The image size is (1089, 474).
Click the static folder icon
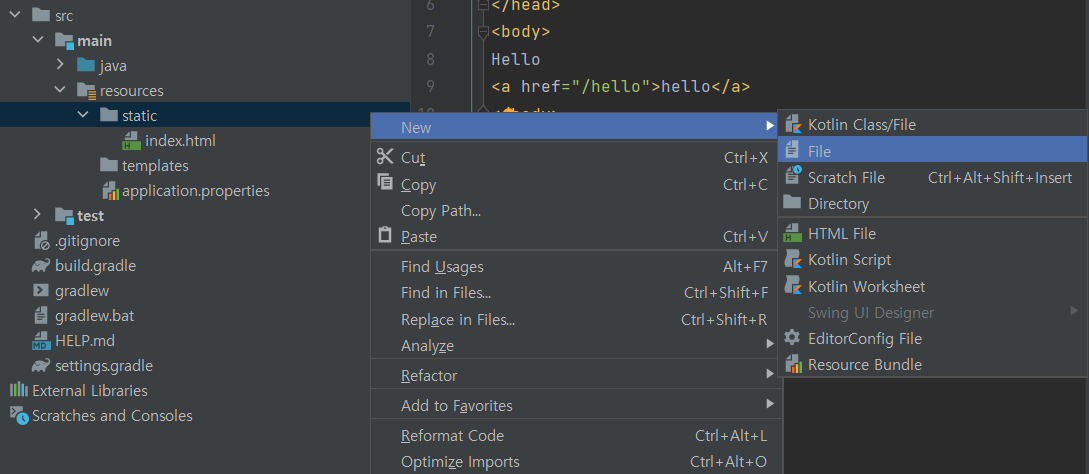(108, 115)
